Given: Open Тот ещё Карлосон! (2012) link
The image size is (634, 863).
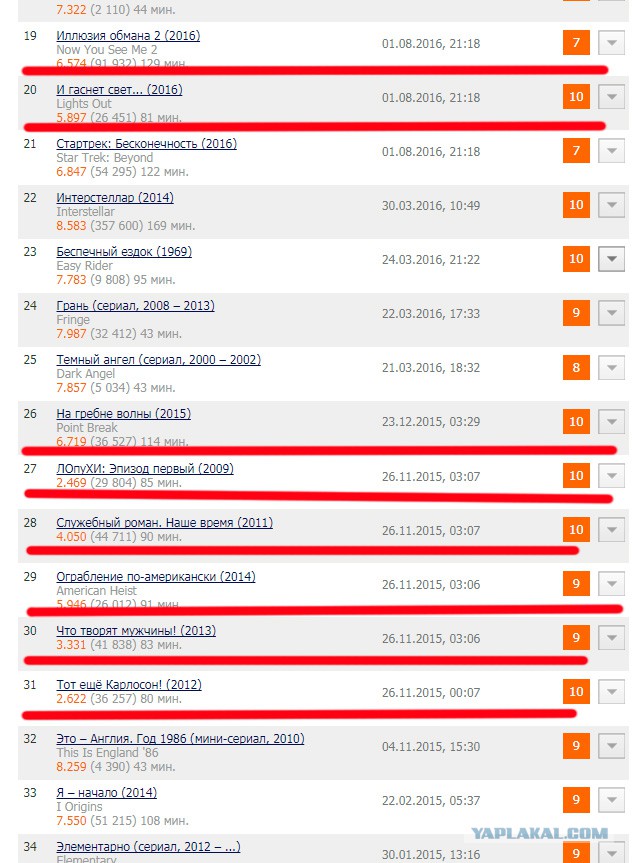Looking at the screenshot, I should point(129,684).
